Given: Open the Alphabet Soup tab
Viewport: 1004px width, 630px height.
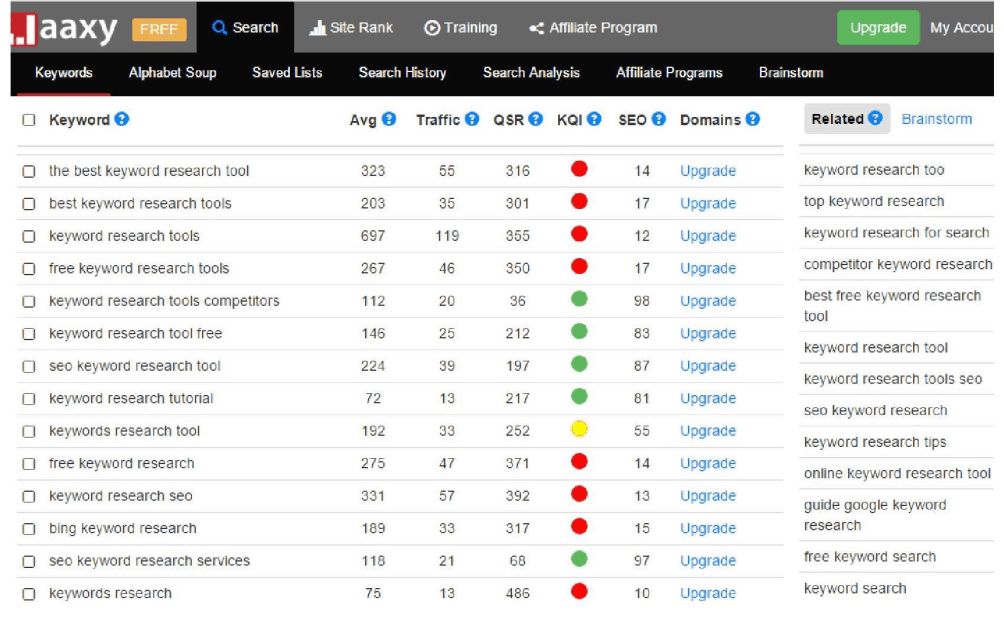Looking at the screenshot, I should coord(172,73).
